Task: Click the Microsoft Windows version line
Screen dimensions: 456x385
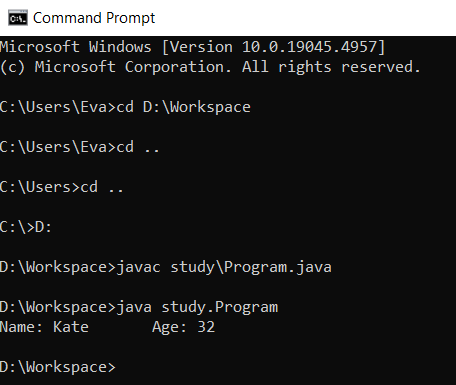Action: (193, 47)
